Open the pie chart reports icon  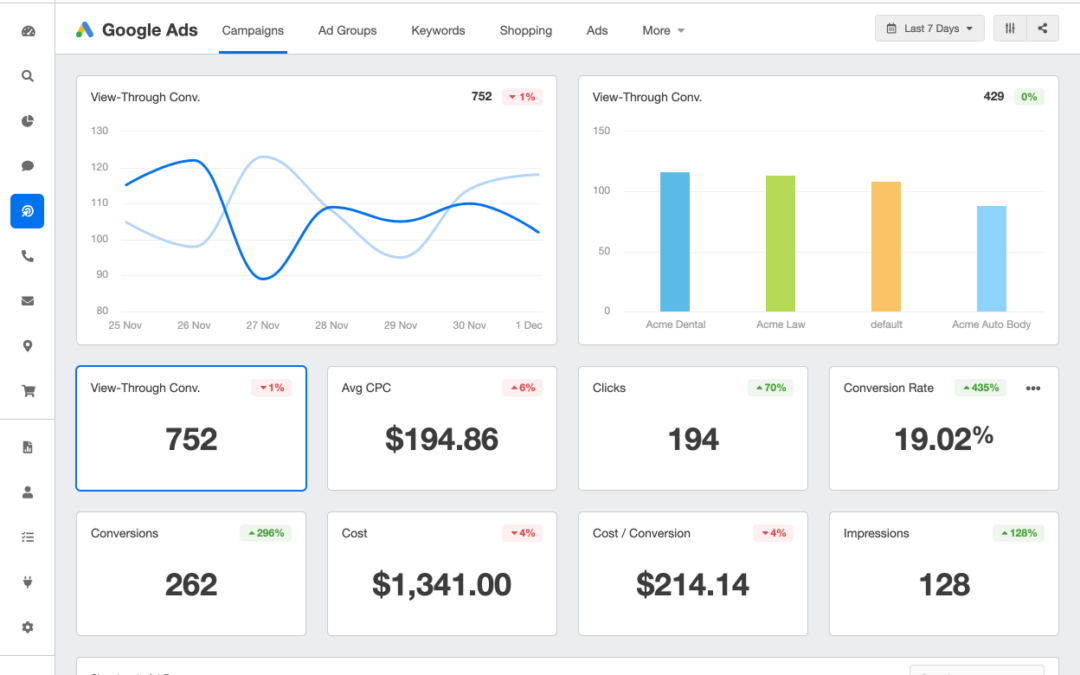coord(27,121)
